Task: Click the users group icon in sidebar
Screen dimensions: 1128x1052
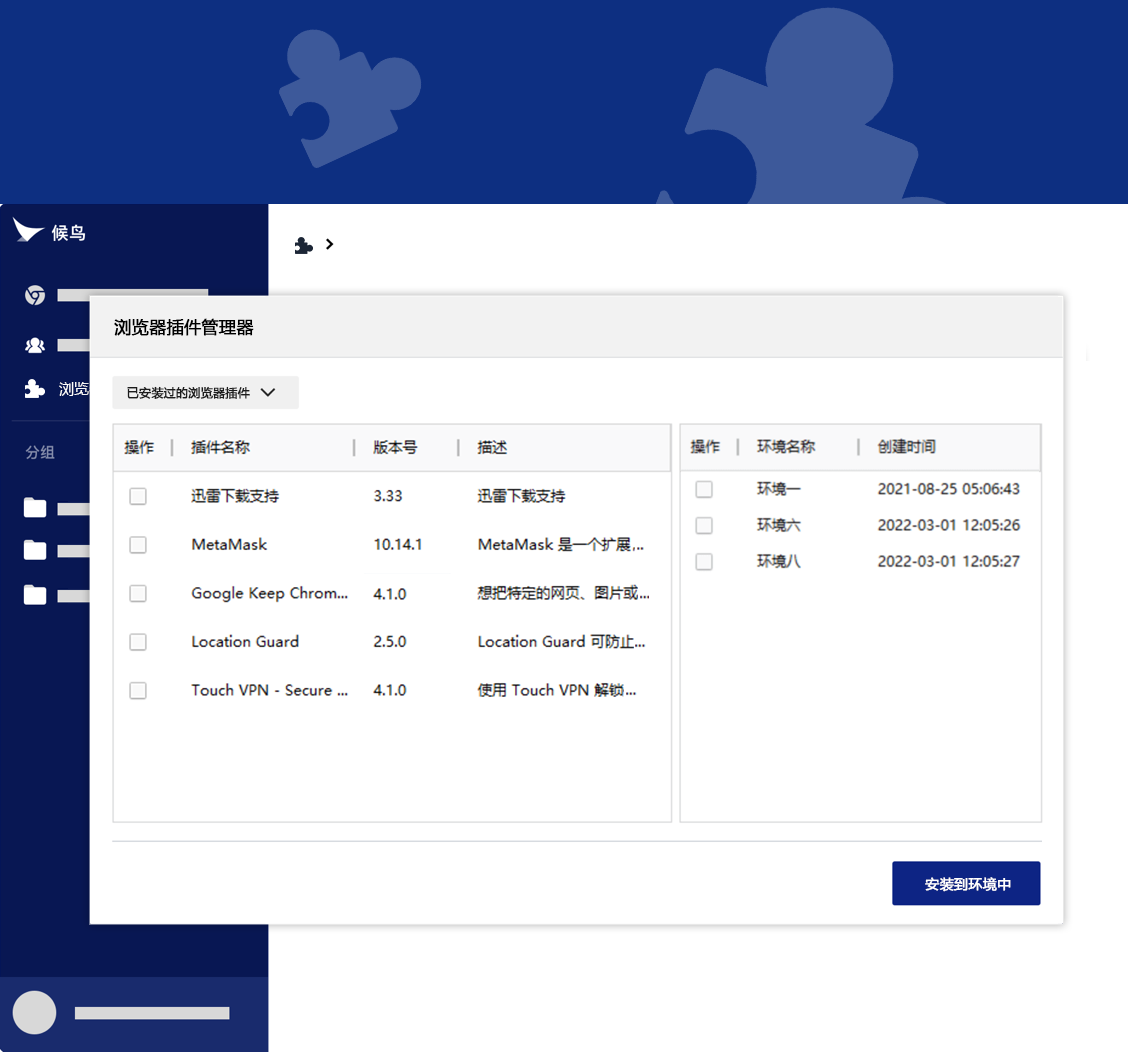Action: [35, 345]
